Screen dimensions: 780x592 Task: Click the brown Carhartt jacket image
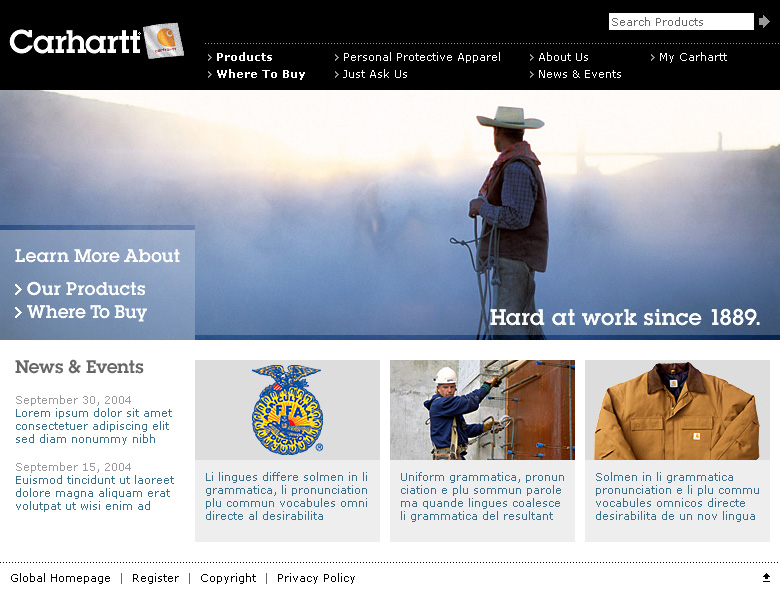(x=677, y=410)
